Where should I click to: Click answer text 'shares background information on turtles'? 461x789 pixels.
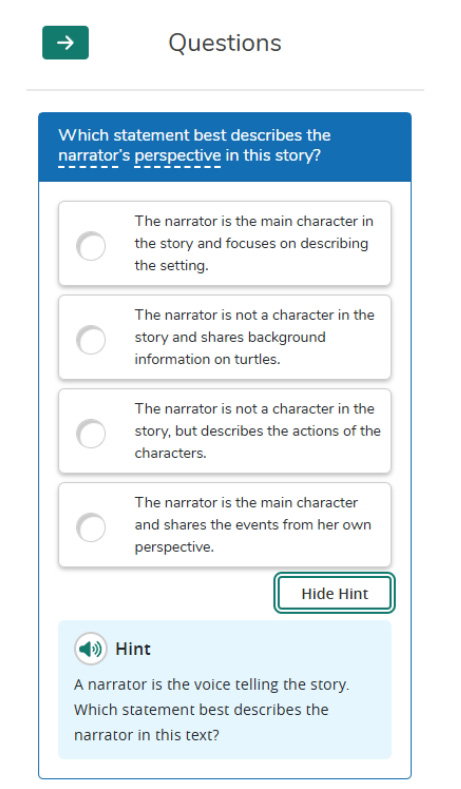tap(230, 348)
